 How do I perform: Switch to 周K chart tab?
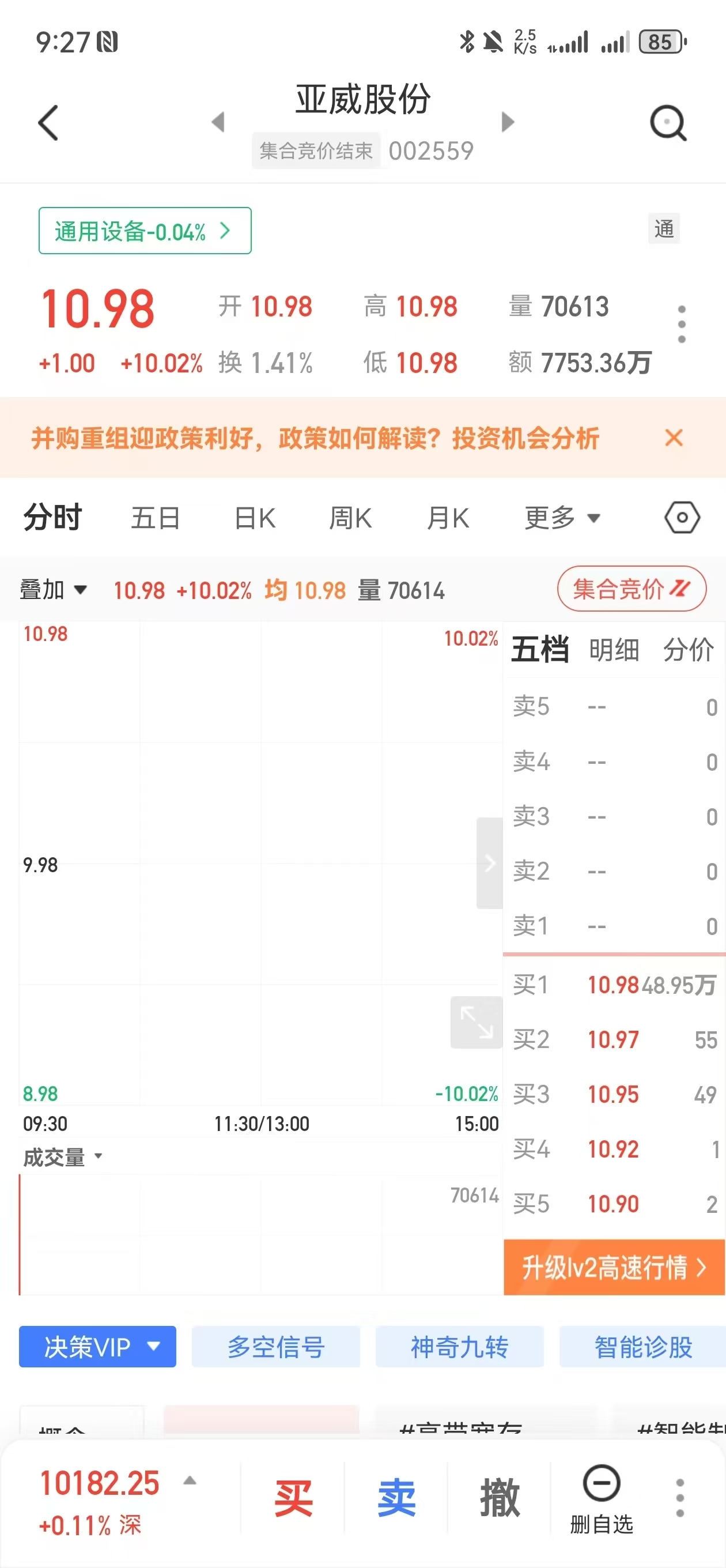click(350, 518)
